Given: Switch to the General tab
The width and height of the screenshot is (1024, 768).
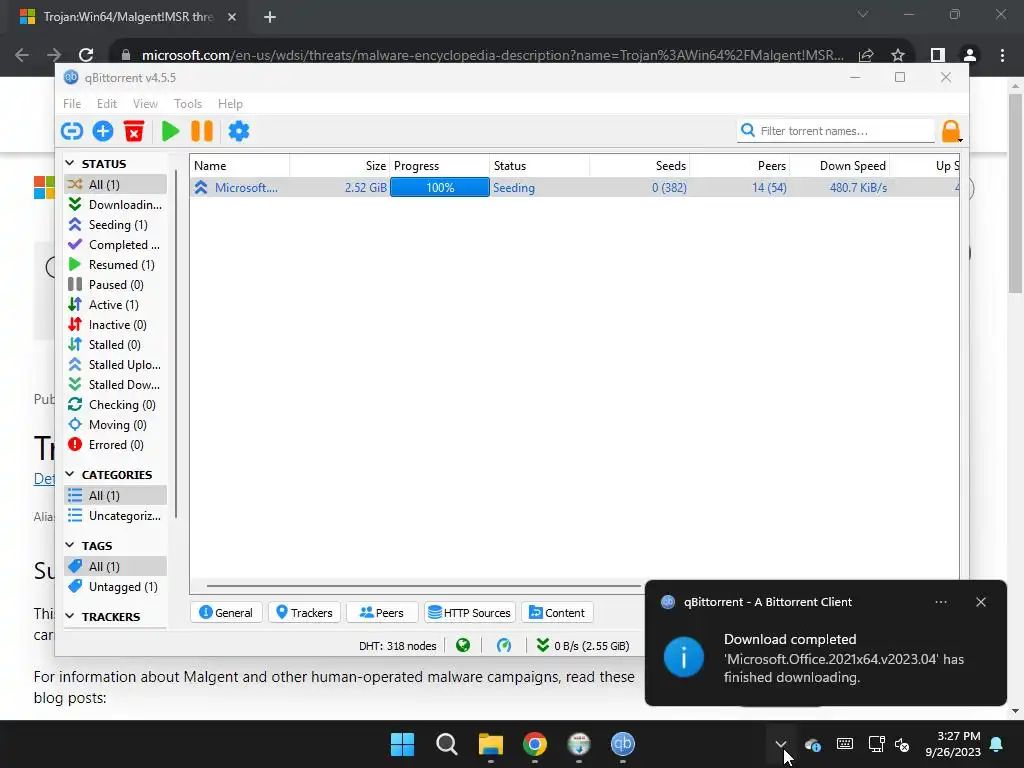Looking at the screenshot, I should coord(226,613).
